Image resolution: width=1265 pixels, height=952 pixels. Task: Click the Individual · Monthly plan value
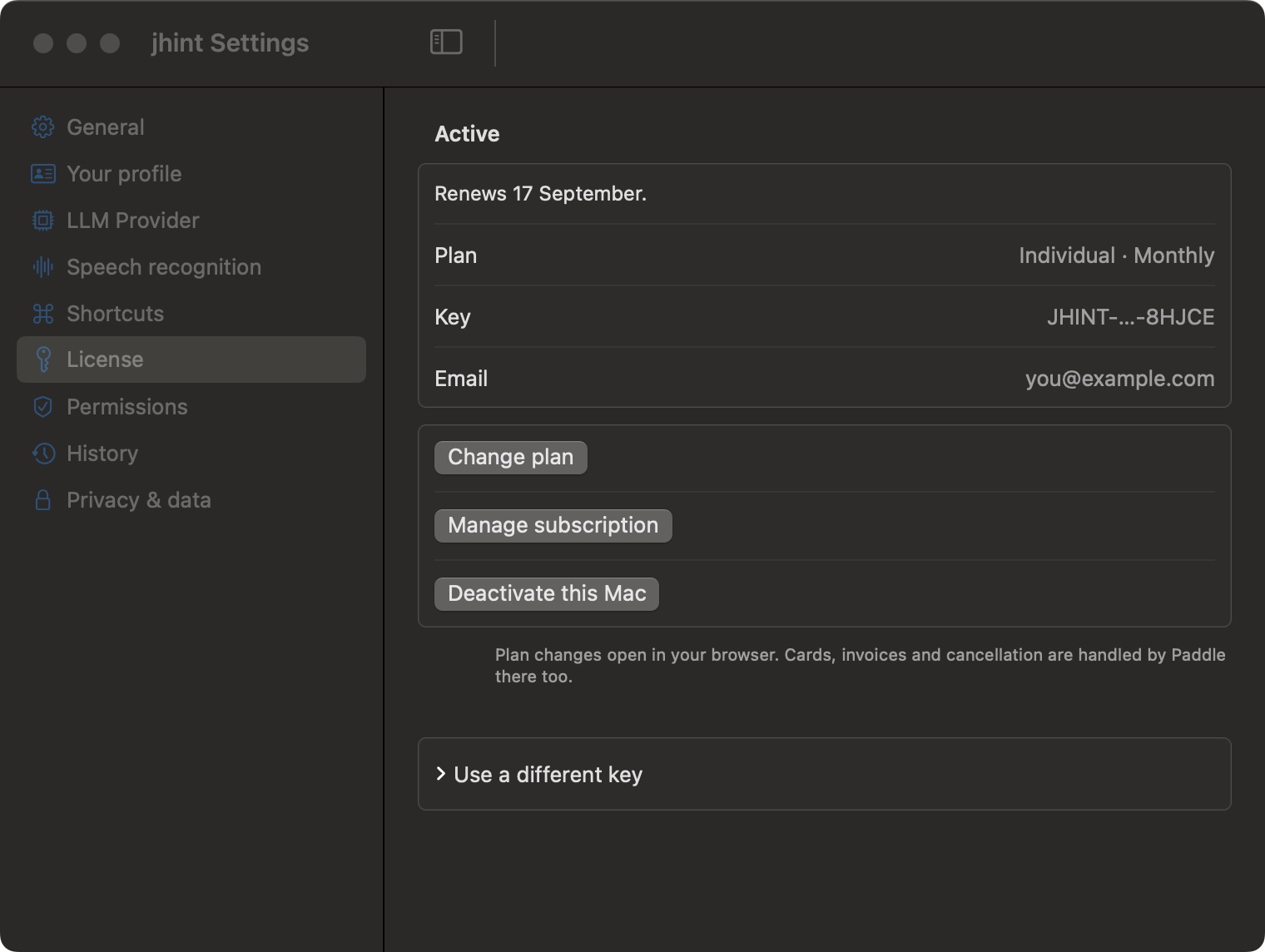1116,255
